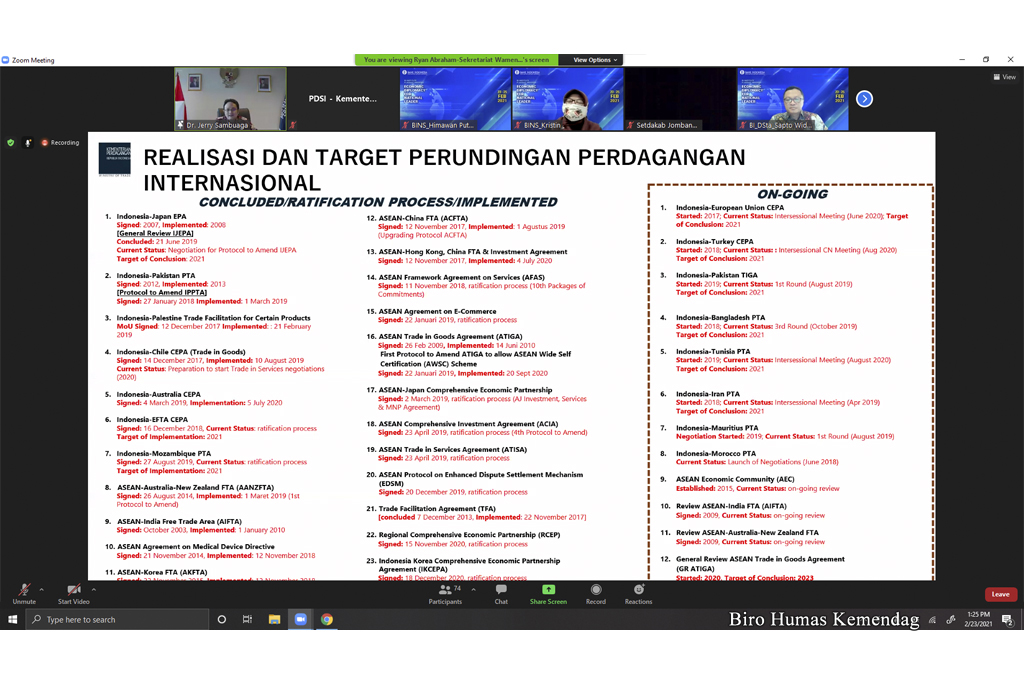Click the red Leave button
This screenshot has height=682, width=1024.
pyautogui.click(x=1000, y=594)
